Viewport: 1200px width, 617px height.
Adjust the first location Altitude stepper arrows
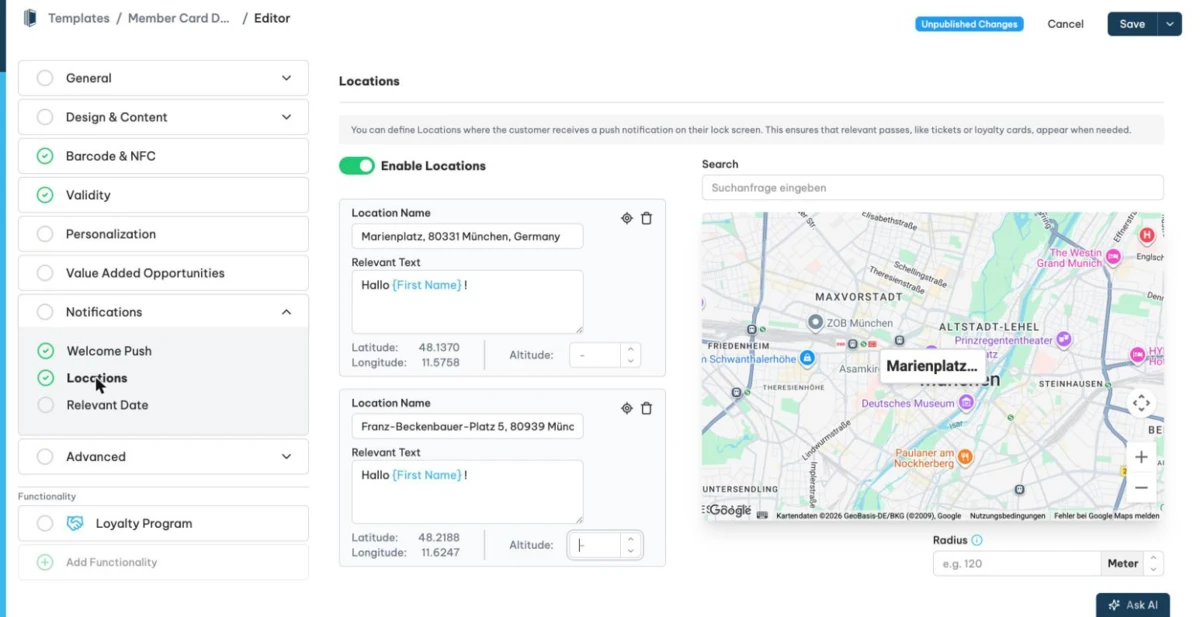630,355
